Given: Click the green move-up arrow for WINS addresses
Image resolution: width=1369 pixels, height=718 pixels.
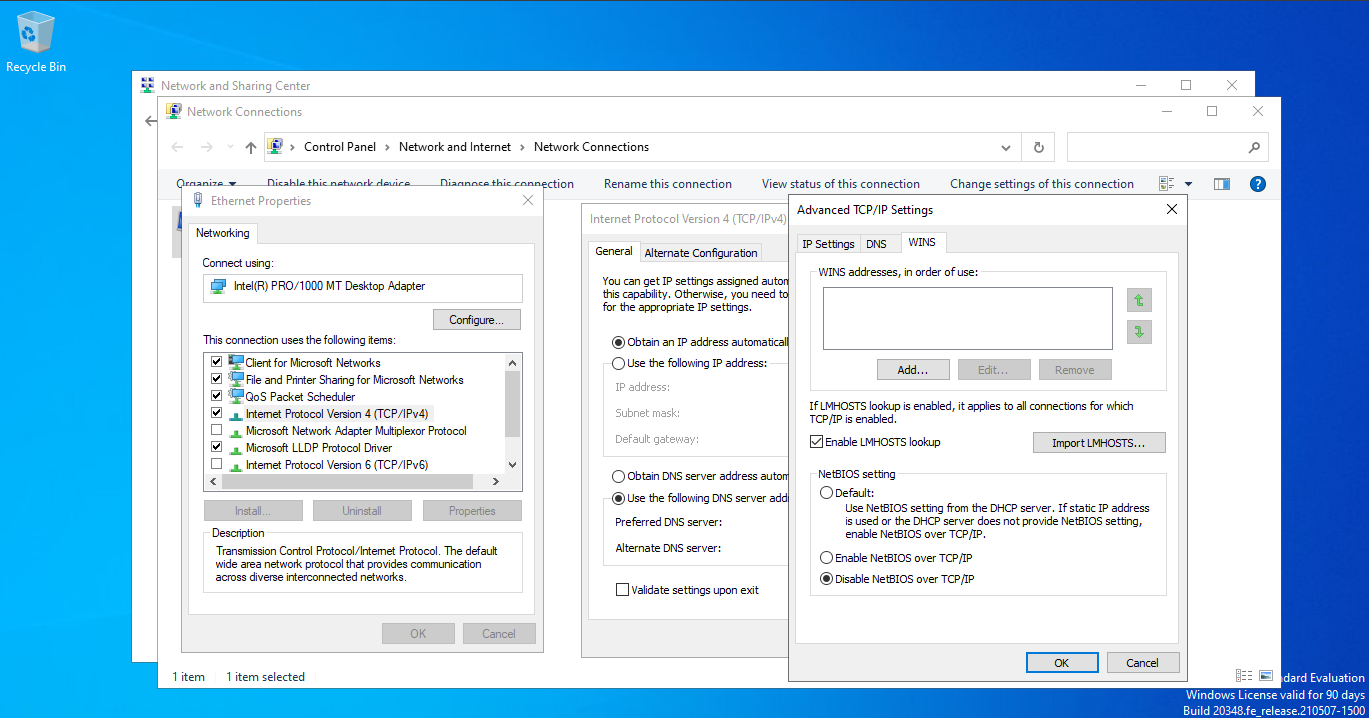Looking at the screenshot, I should click(x=1139, y=300).
